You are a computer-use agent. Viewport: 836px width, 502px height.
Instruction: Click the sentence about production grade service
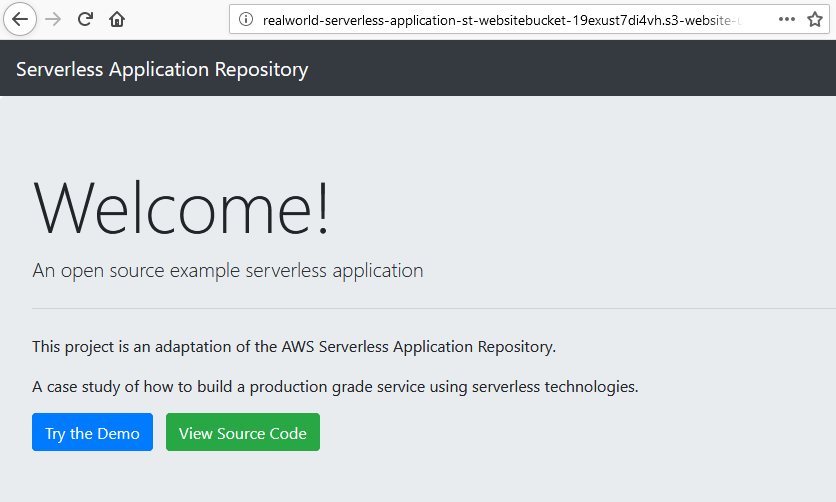point(335,387)
